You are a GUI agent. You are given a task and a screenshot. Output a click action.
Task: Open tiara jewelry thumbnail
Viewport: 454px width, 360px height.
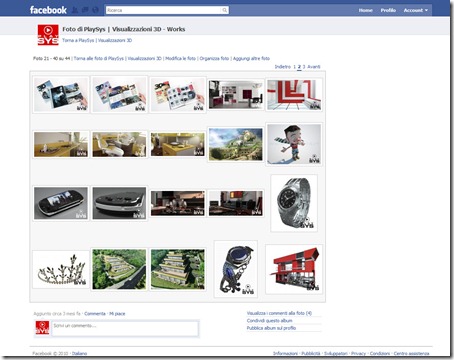pyautogui.click(x=61, y=269)
